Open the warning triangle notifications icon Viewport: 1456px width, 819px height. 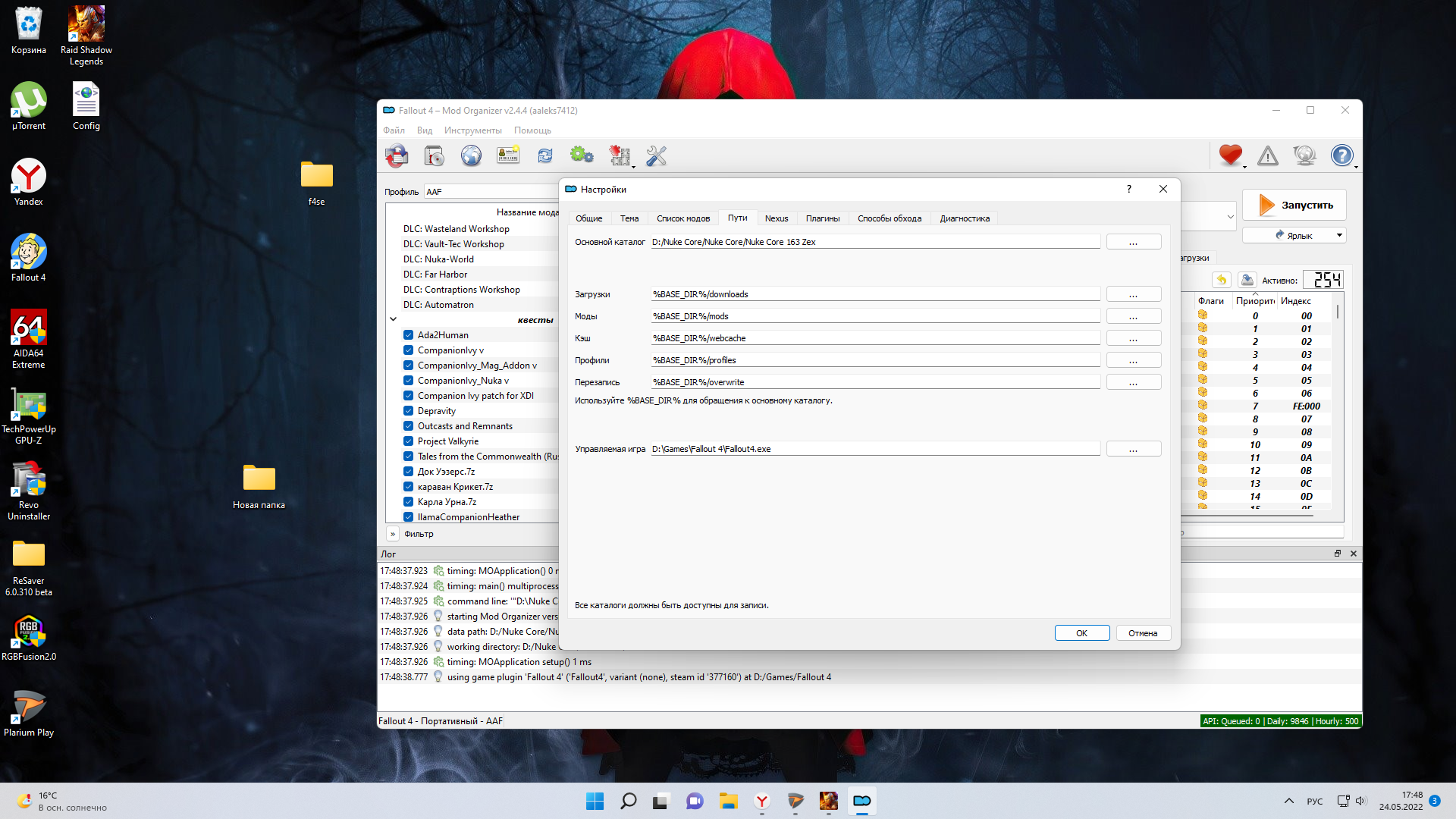click(x=1267, y=156)
